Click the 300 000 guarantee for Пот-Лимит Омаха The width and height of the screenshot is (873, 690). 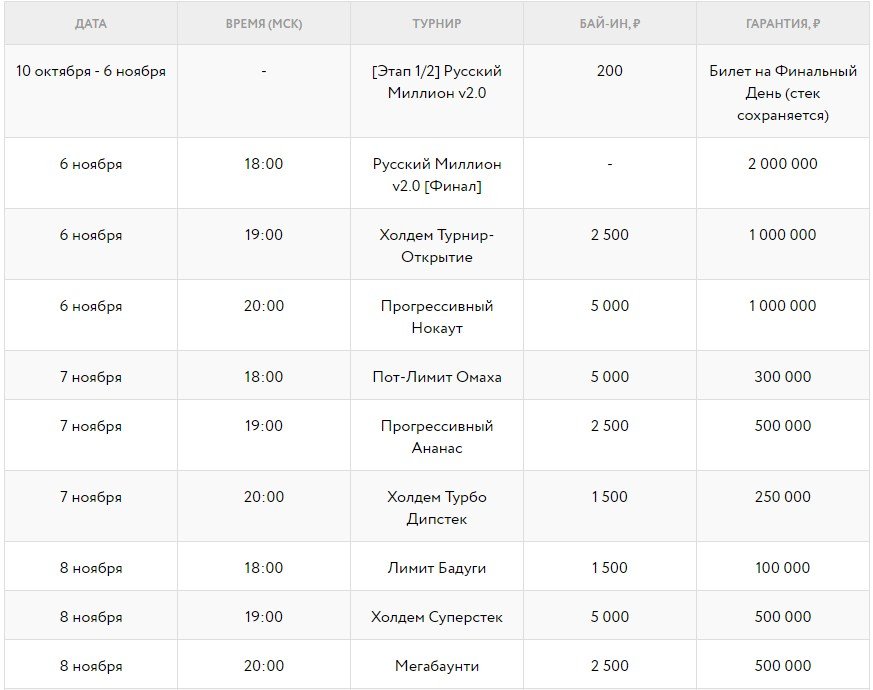pyautogui.click(x=782, y=377)
